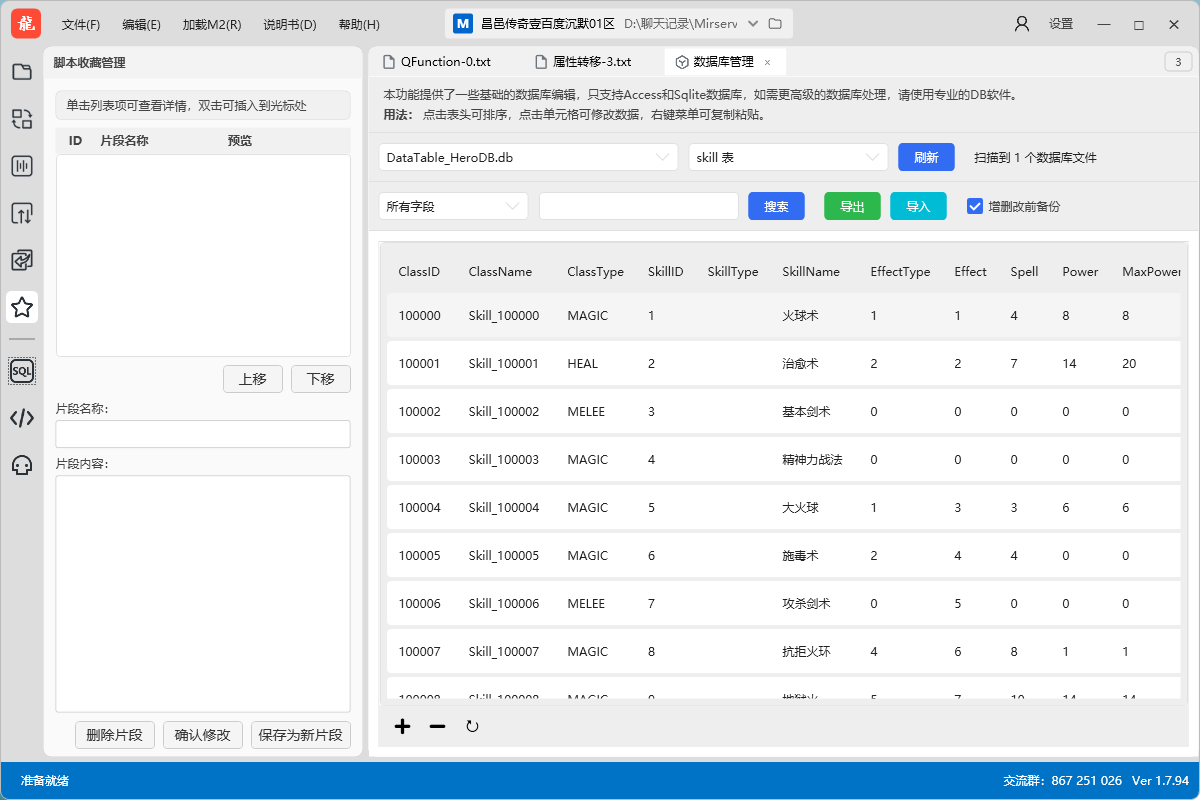The width and height of the screenshot is (1200, 800).
Task: Select the star favorites icon in sidebar
Action: (x=22, y=308)
